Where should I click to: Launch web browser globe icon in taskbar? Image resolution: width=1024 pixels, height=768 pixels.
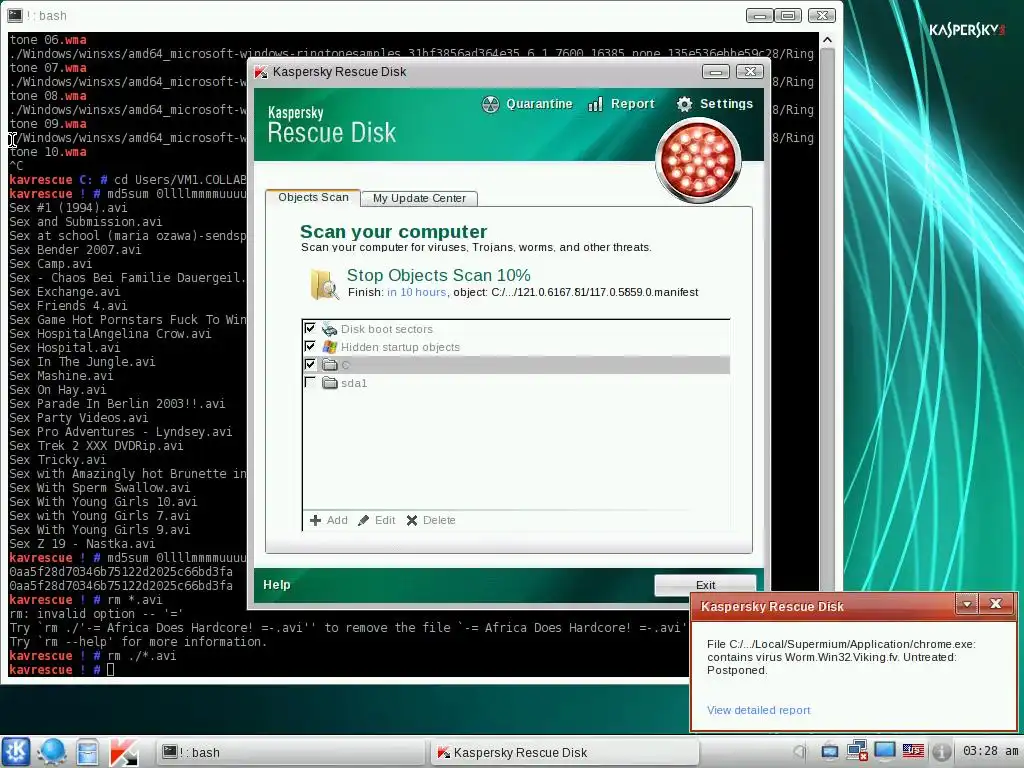pos(52,752)
